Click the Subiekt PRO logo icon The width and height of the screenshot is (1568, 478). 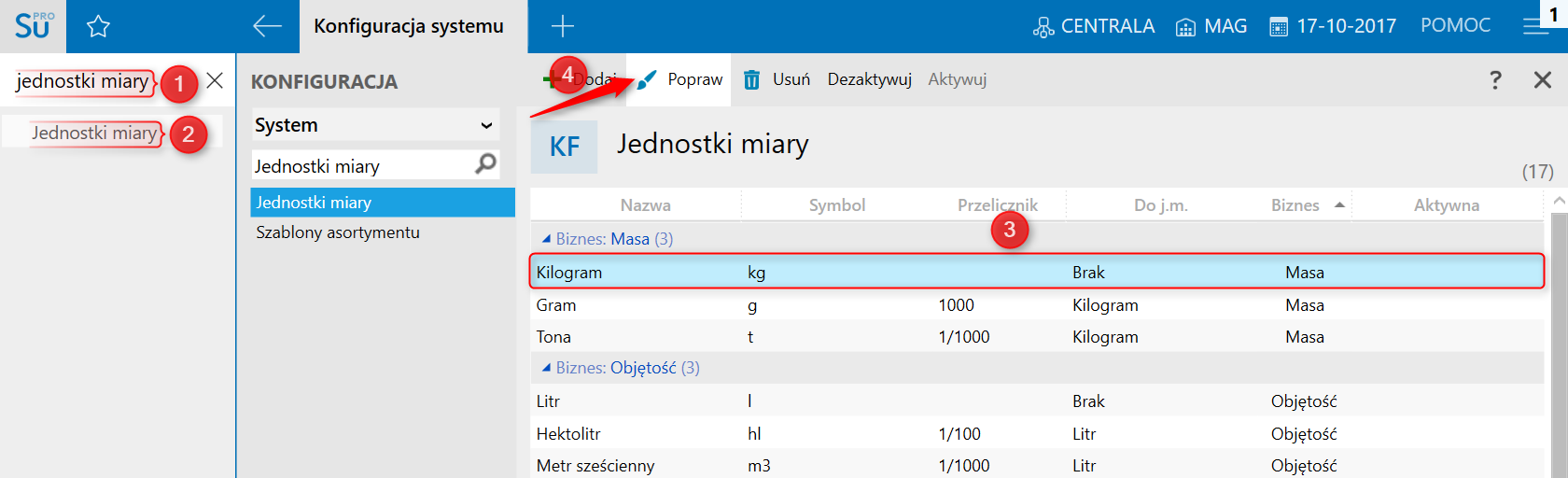(34, 25)
